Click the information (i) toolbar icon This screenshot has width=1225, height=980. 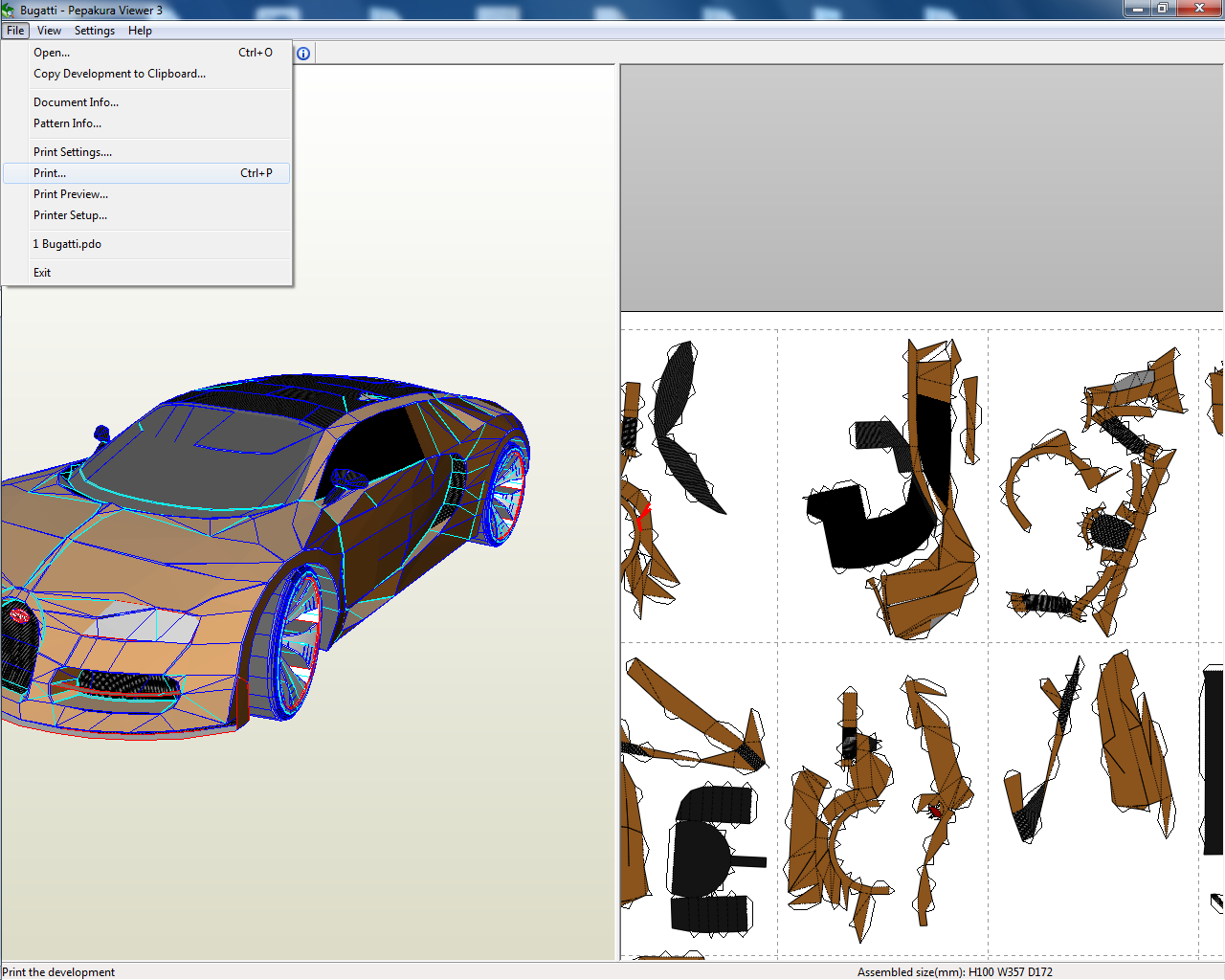pos(303,53)
